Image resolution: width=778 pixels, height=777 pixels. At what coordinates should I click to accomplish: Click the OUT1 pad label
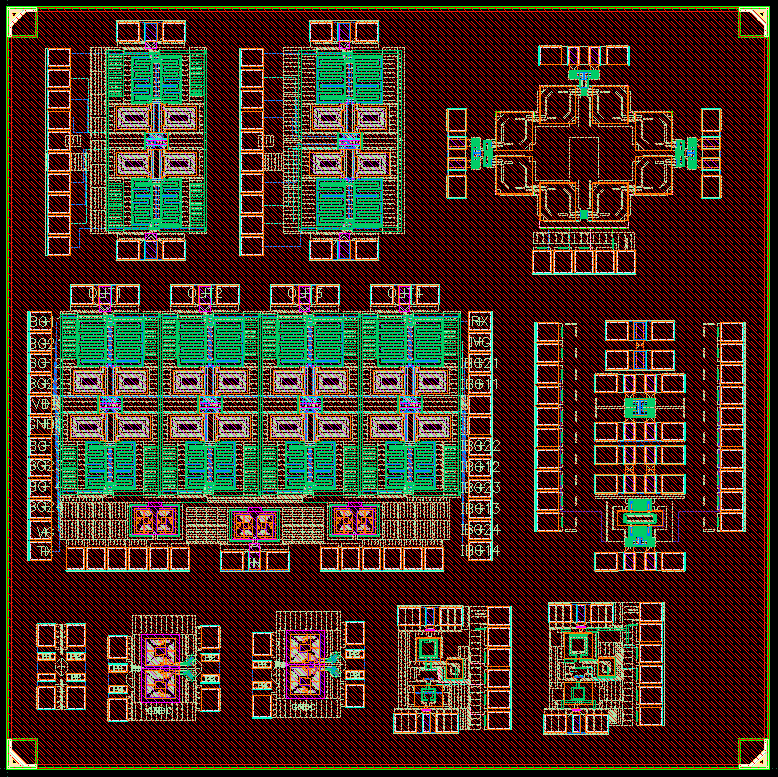(x=104, y=294)
